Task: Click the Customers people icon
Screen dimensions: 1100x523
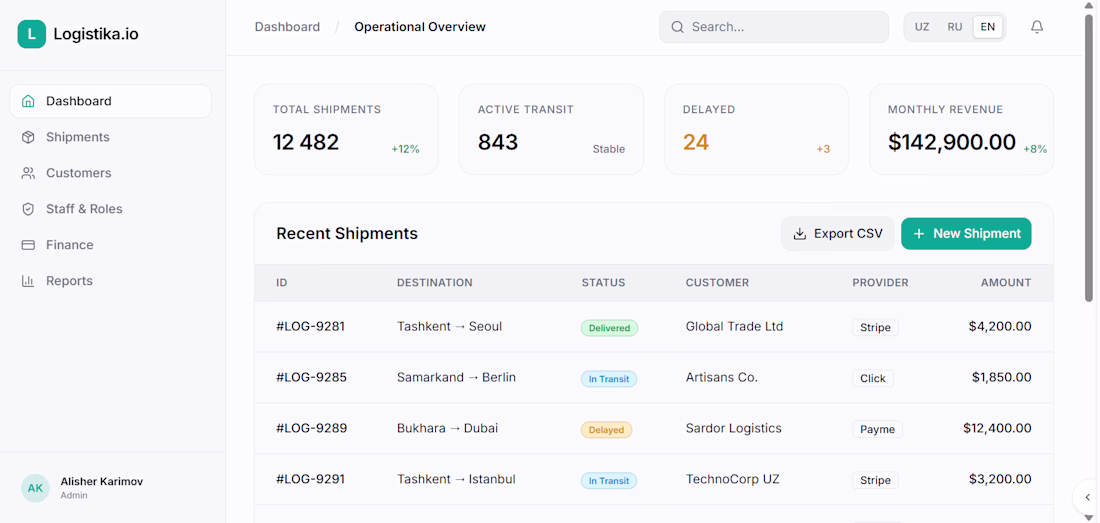Action: point(28,173)
